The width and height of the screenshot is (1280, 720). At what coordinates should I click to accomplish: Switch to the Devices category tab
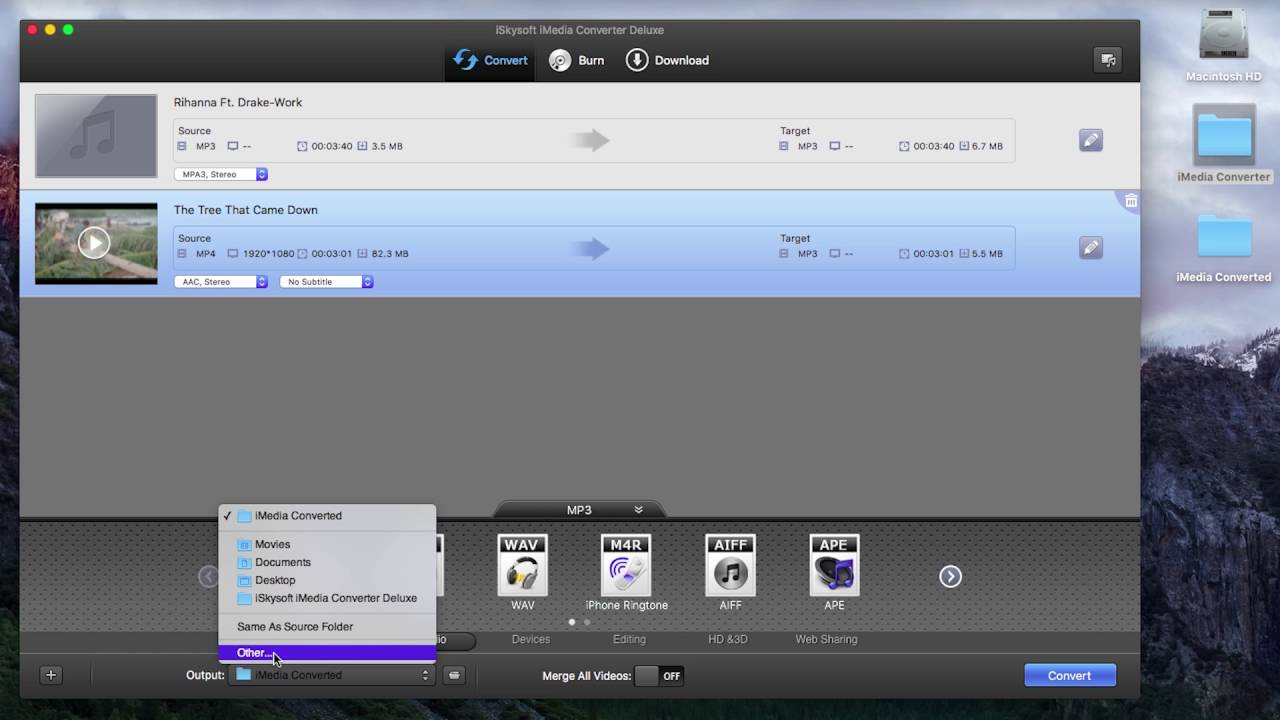[531, 639]
